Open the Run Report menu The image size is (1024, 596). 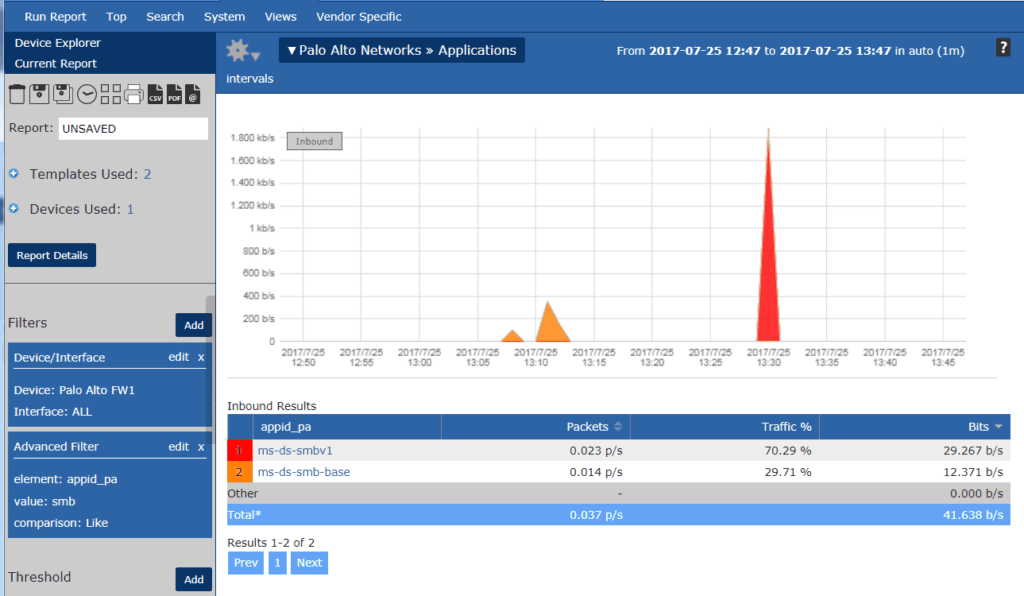(55, 16)
